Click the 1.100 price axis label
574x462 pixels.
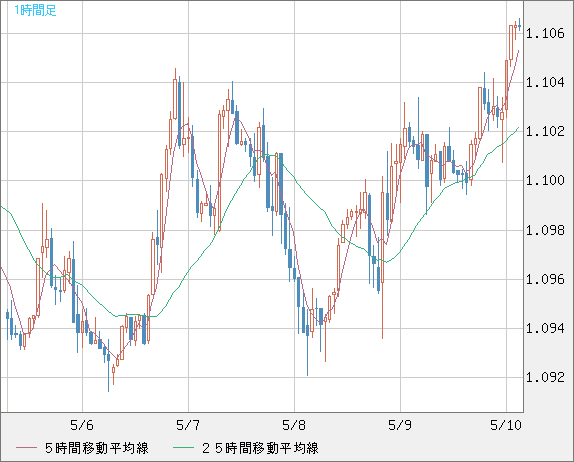pyautogui.click(x=545, y=180)
